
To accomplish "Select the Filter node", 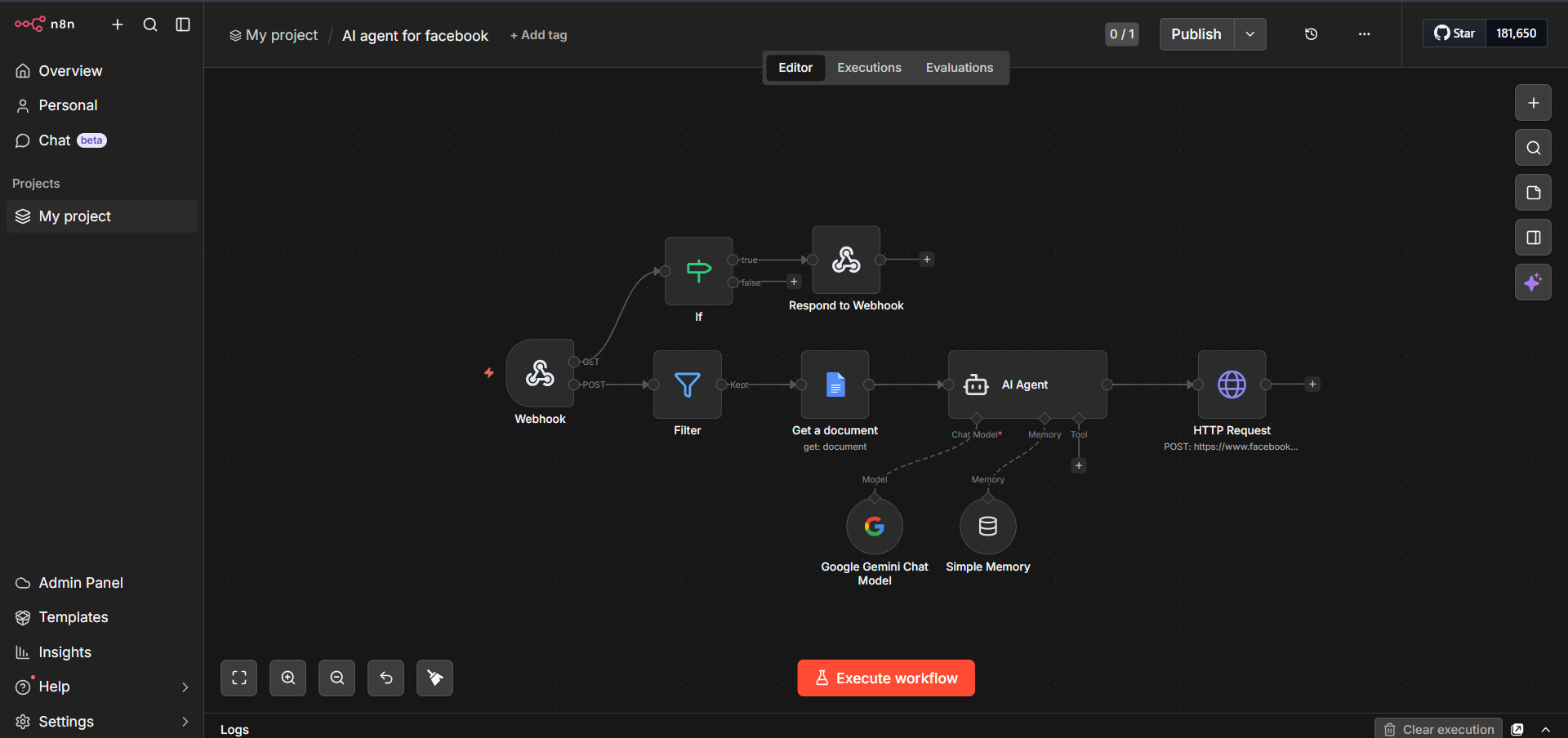I will 687,385.
